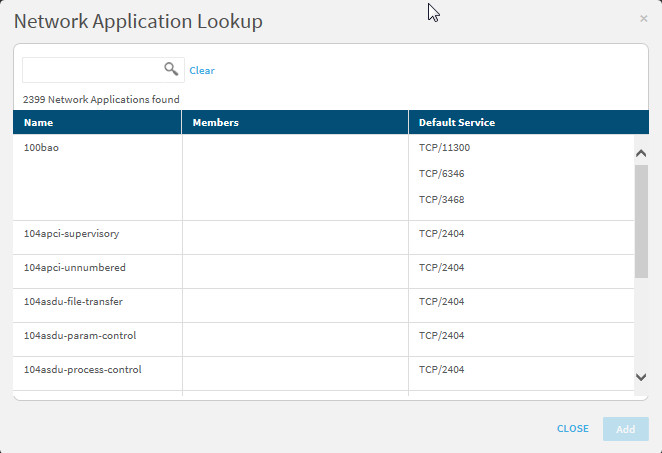Sort by the Name column header
This screenshot has width=662, height=453.
(39, 122)
